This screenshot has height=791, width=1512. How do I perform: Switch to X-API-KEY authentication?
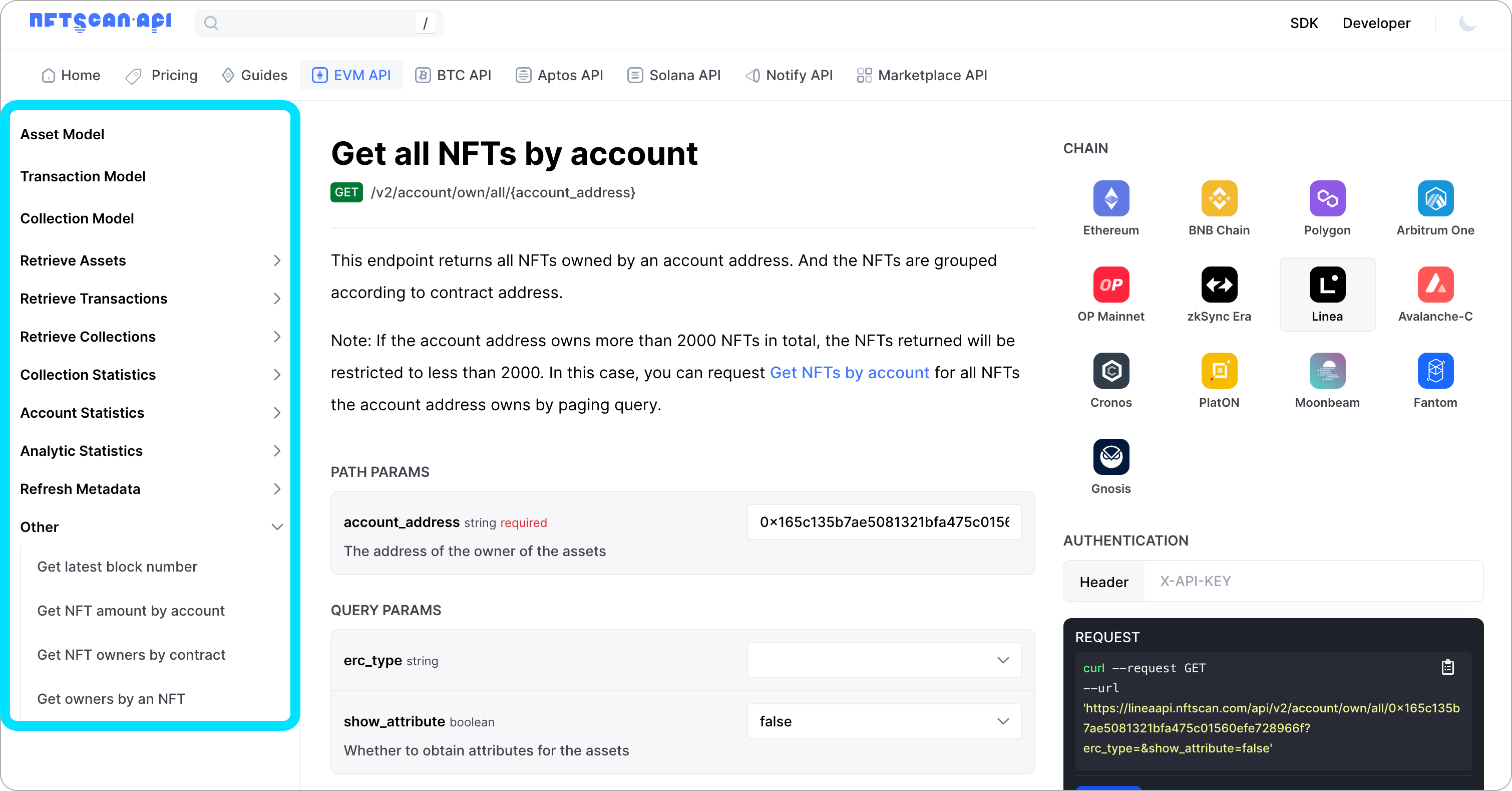[x=1195, y=582]
